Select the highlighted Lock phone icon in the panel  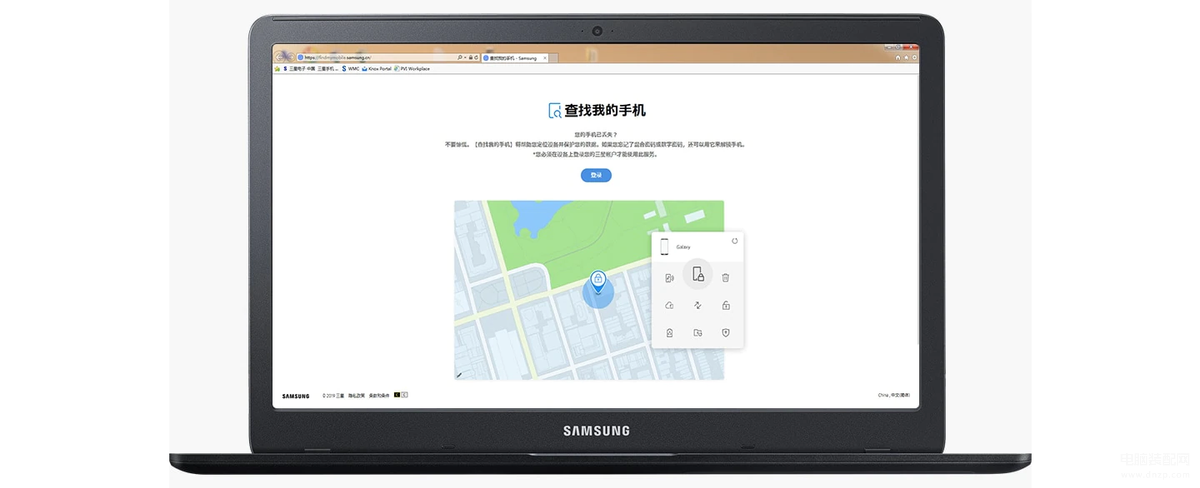tap(697, 274)
